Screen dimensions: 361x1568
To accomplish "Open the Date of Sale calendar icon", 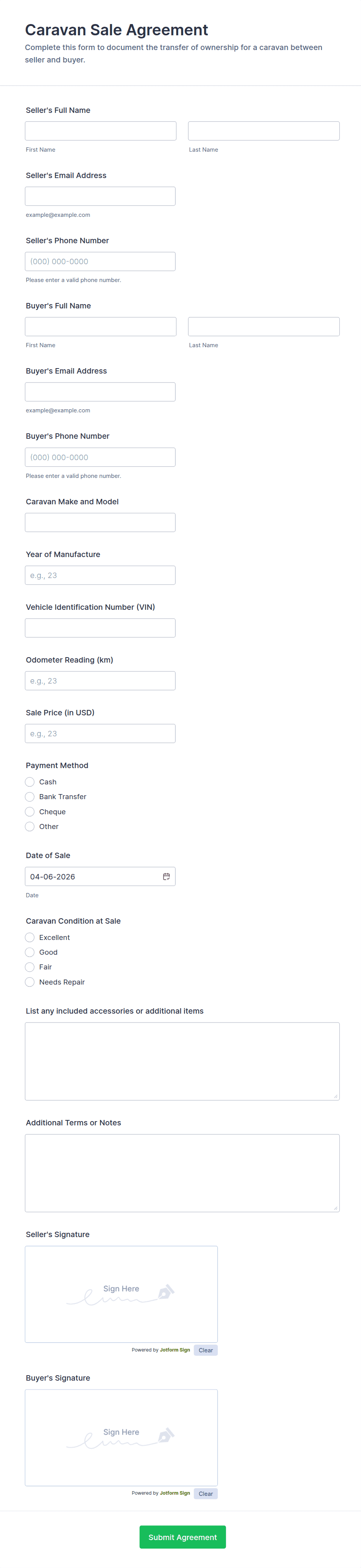I will coord(166,877).
